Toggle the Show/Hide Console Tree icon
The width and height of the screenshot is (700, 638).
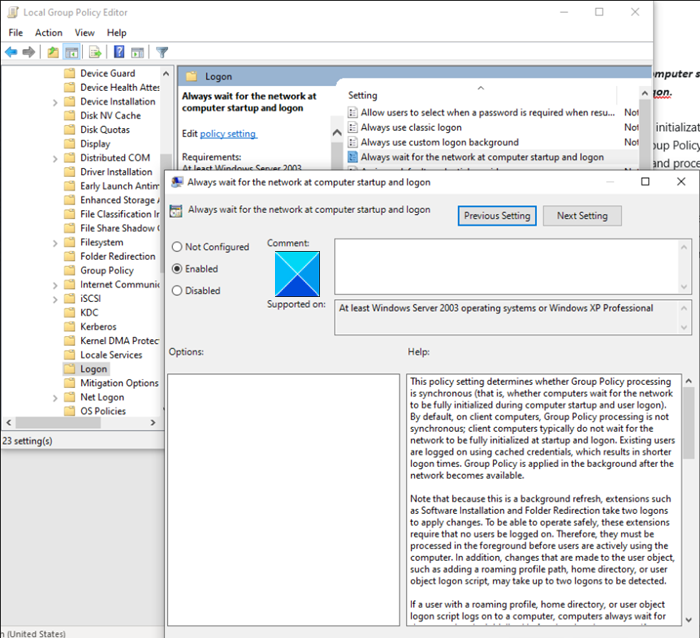pos(71,52)
